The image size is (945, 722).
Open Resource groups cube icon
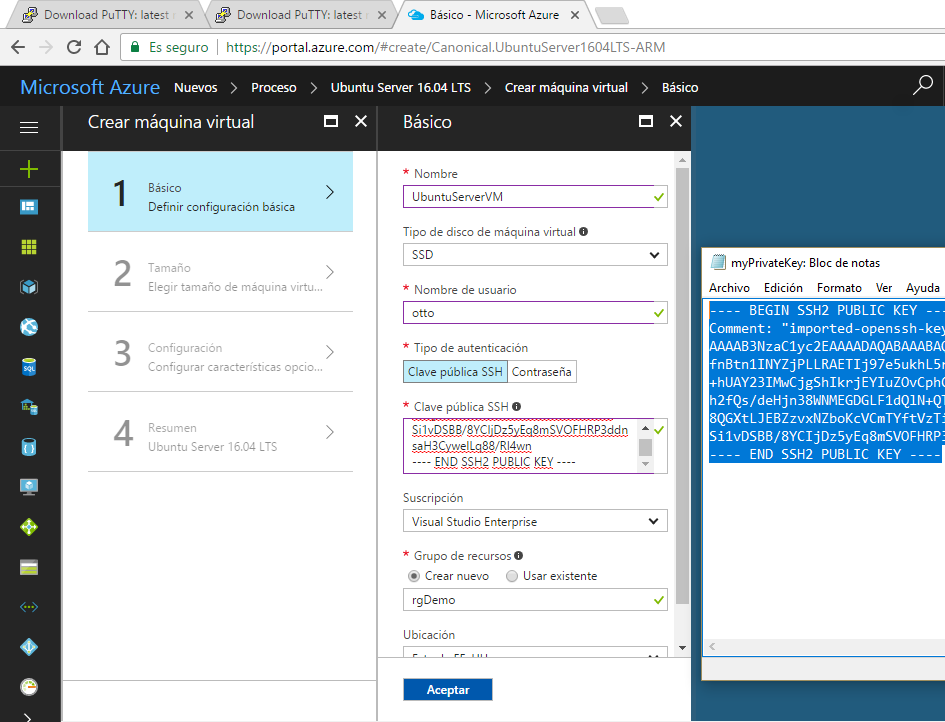(x=29, y=287)
